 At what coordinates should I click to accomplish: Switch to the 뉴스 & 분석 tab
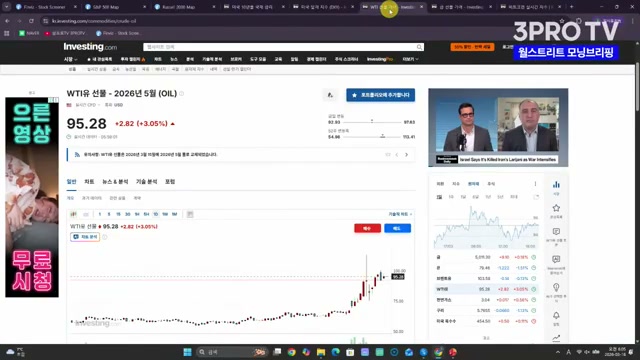pyautogui.click(x=115, y=182)
